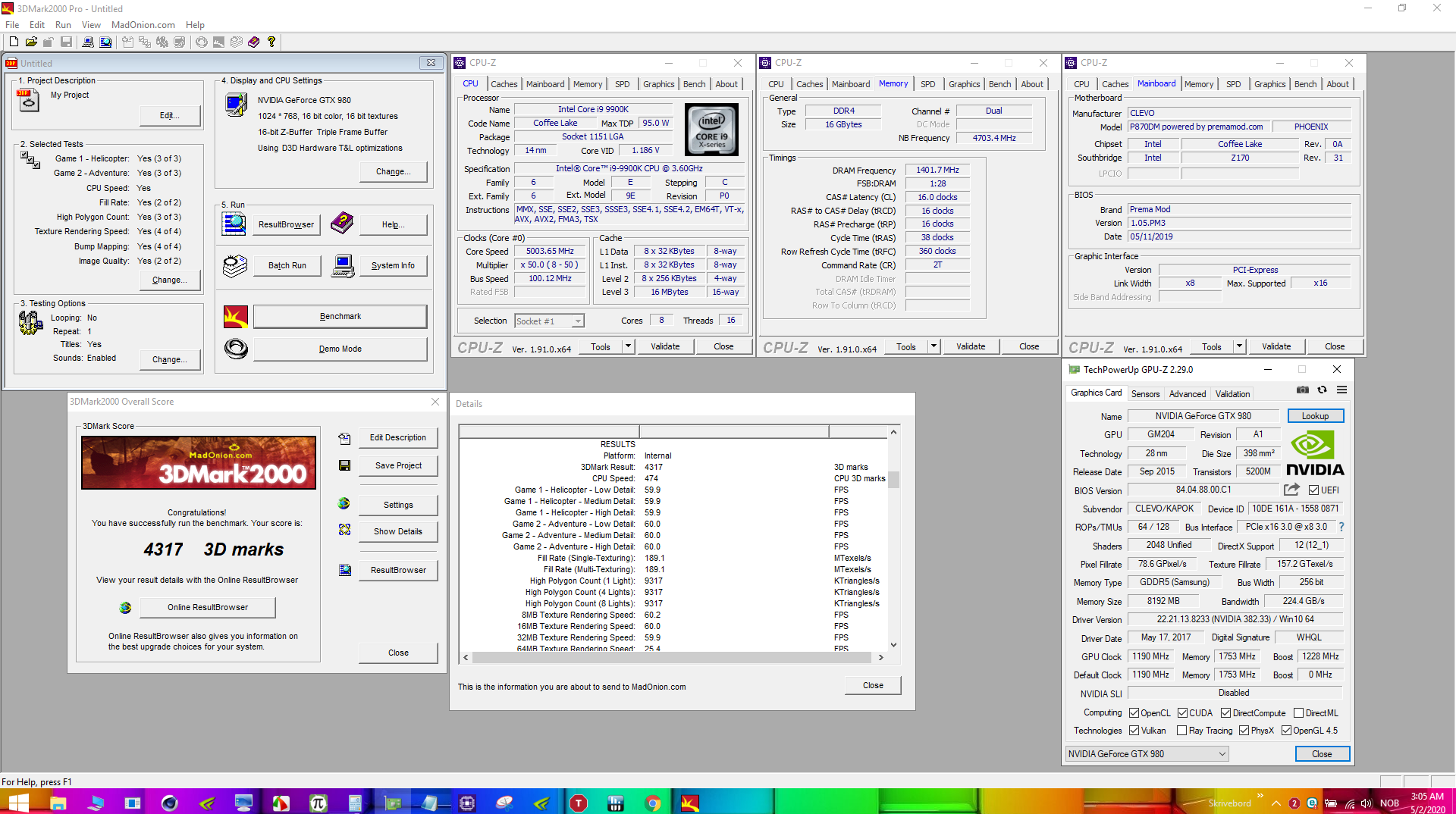Open the File menu

click(12, 24)
